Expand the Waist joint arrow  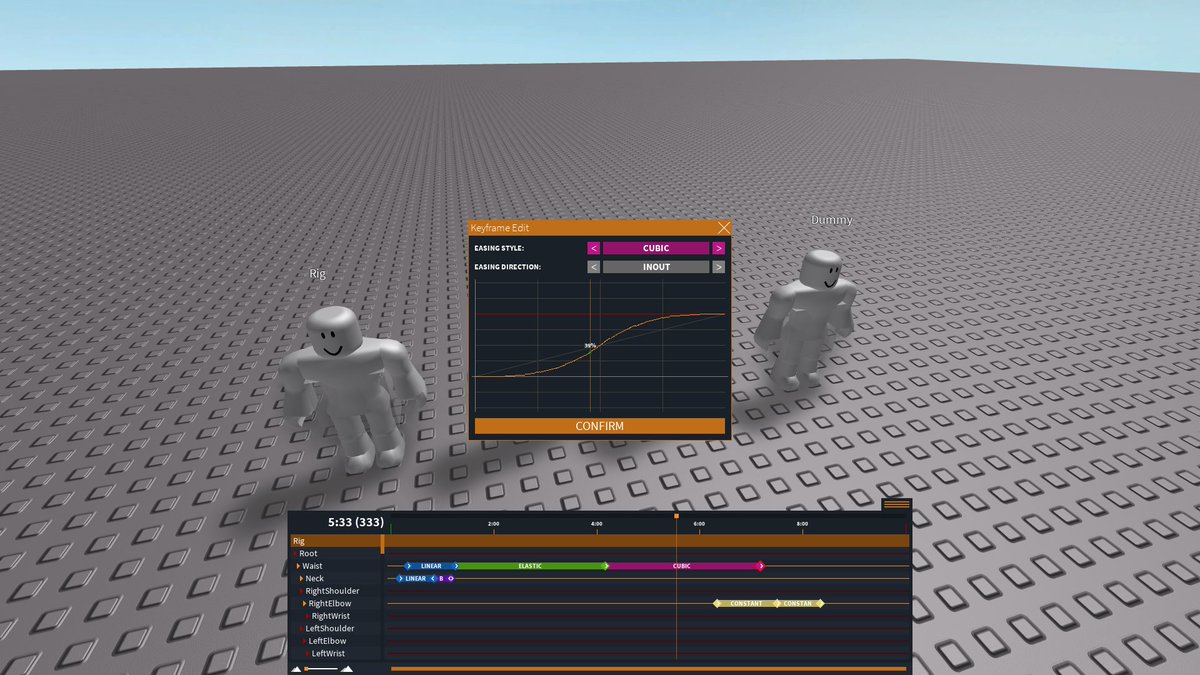(297, 566)
